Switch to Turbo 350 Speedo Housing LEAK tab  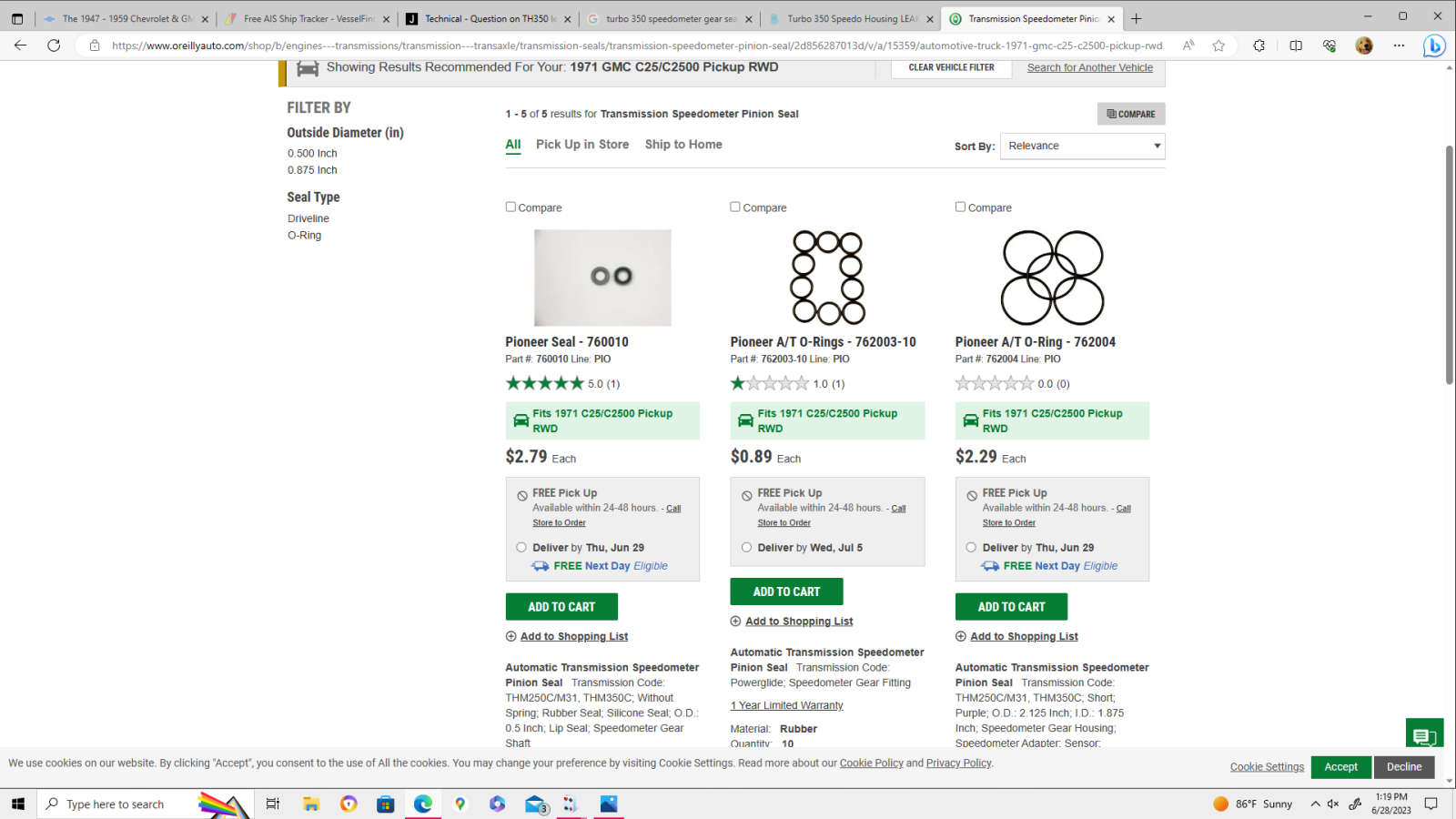851,18
